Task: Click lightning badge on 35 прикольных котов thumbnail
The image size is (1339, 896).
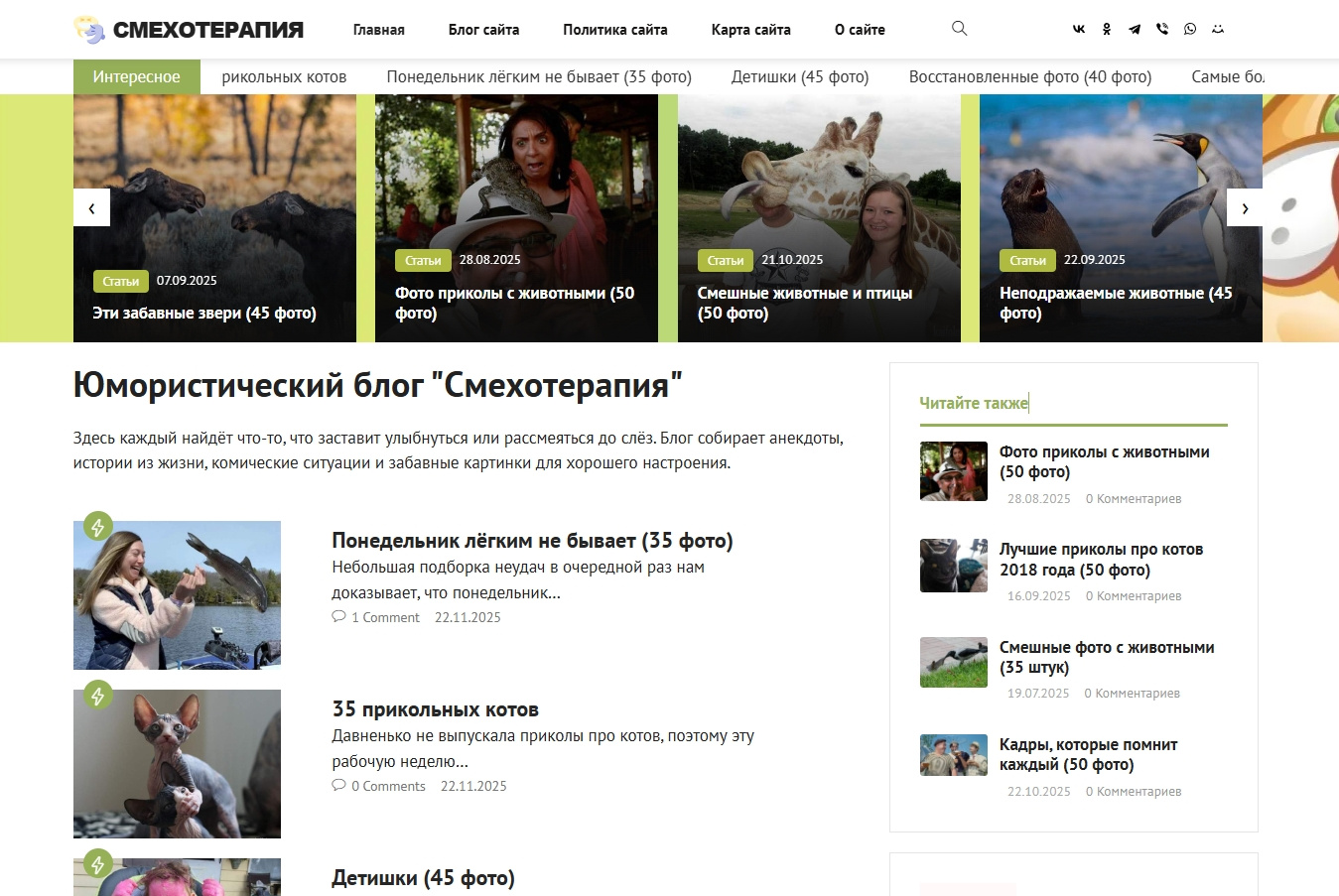Action: (97, 696)
